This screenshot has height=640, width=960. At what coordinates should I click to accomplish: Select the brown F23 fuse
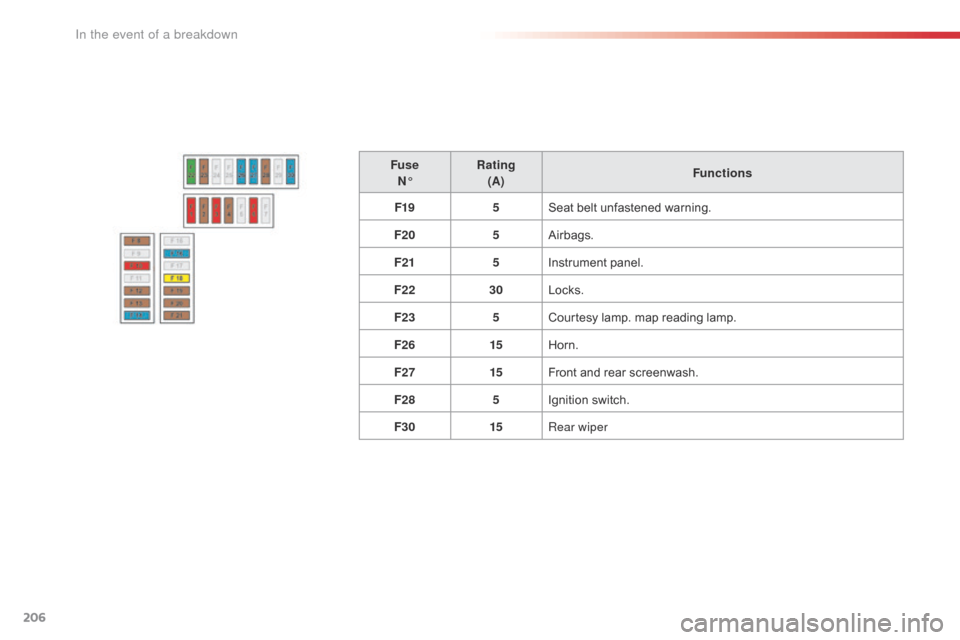(x=204, y=171)
